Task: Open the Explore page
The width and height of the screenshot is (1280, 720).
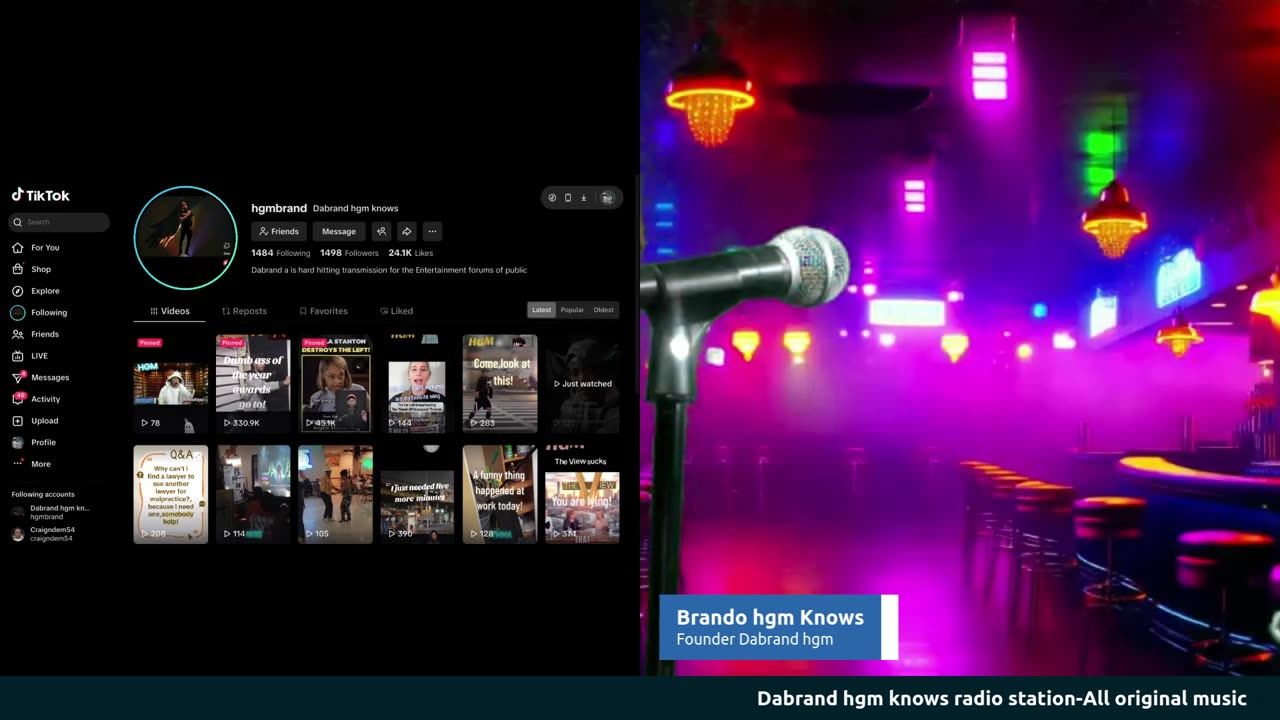Action: pos(45,291)
